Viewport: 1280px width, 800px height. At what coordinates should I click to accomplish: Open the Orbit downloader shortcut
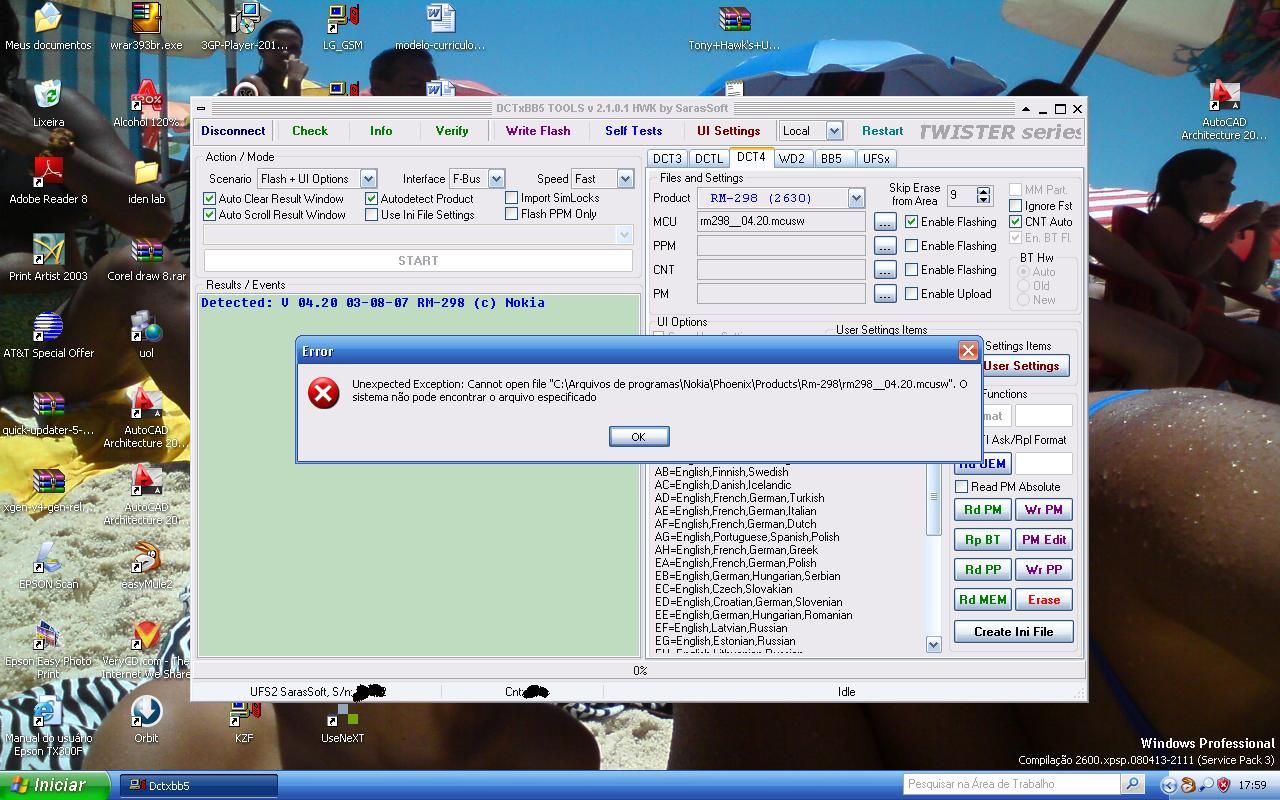[x=146, y=719]
